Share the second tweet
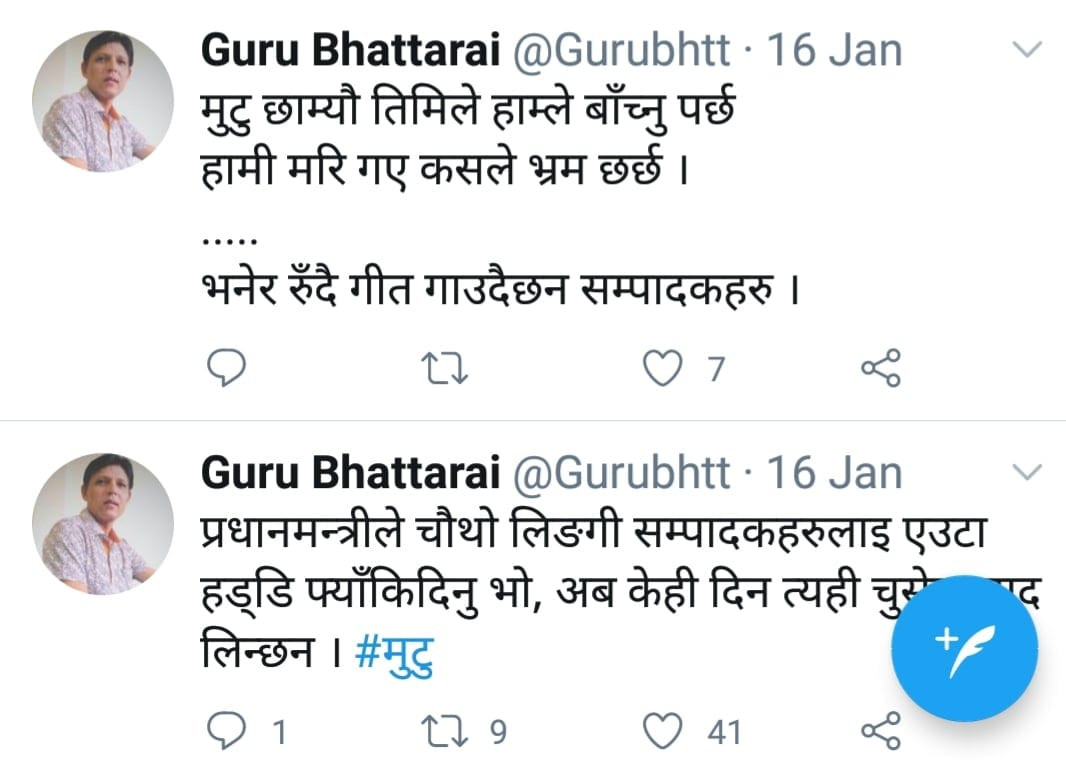 [x=880, y=731]
